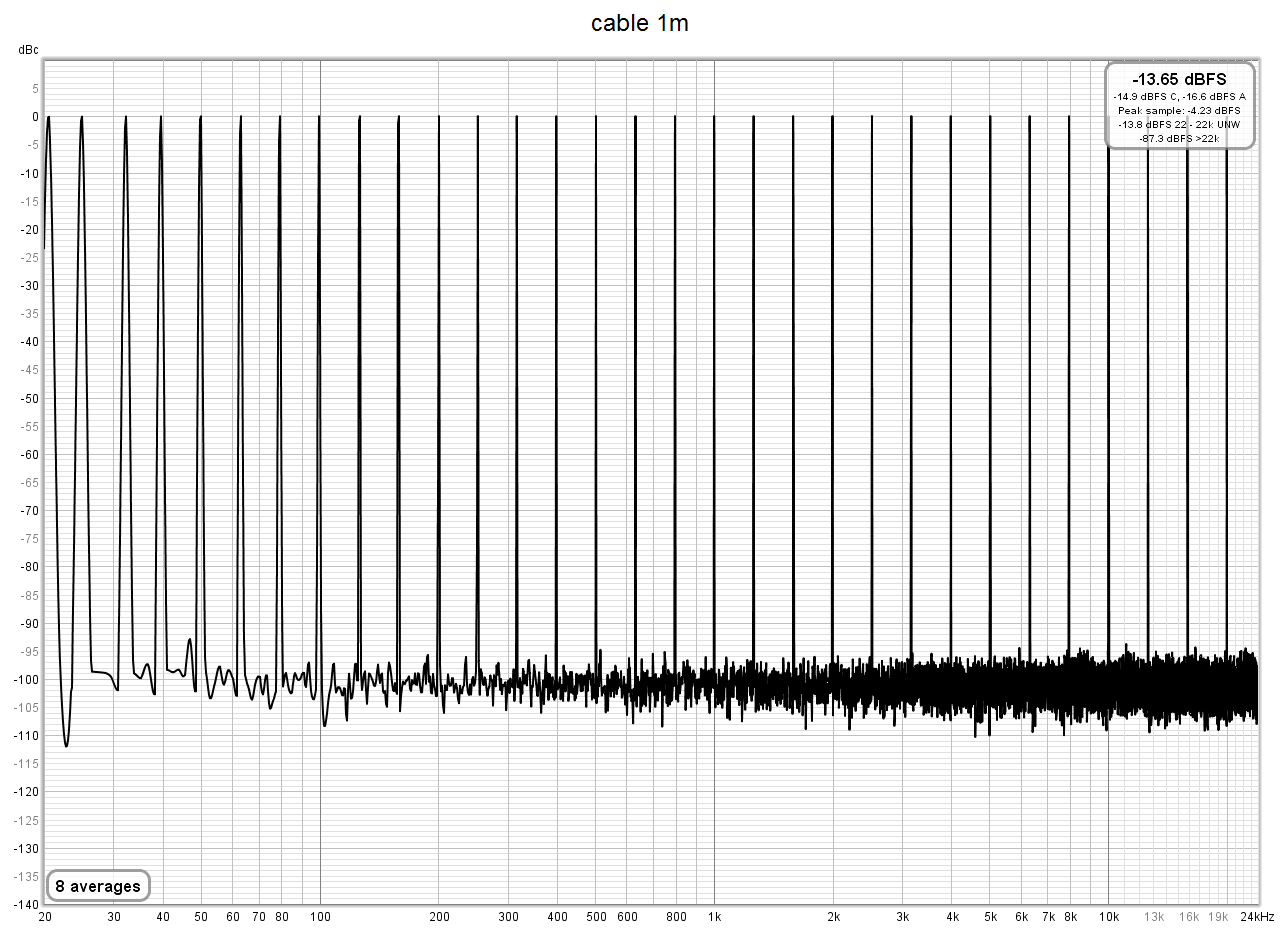Click the "-75" level axis label

tap(28, 538)
